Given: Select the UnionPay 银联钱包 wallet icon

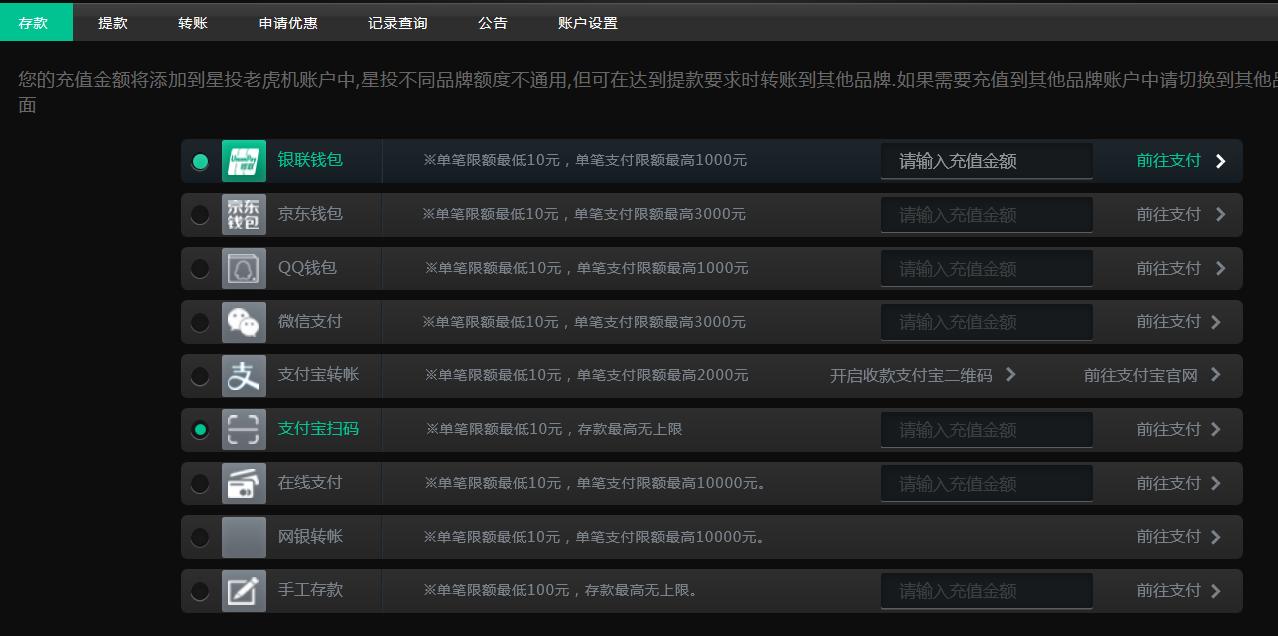Looking at the screenshot, I should (x=244, y=161).
